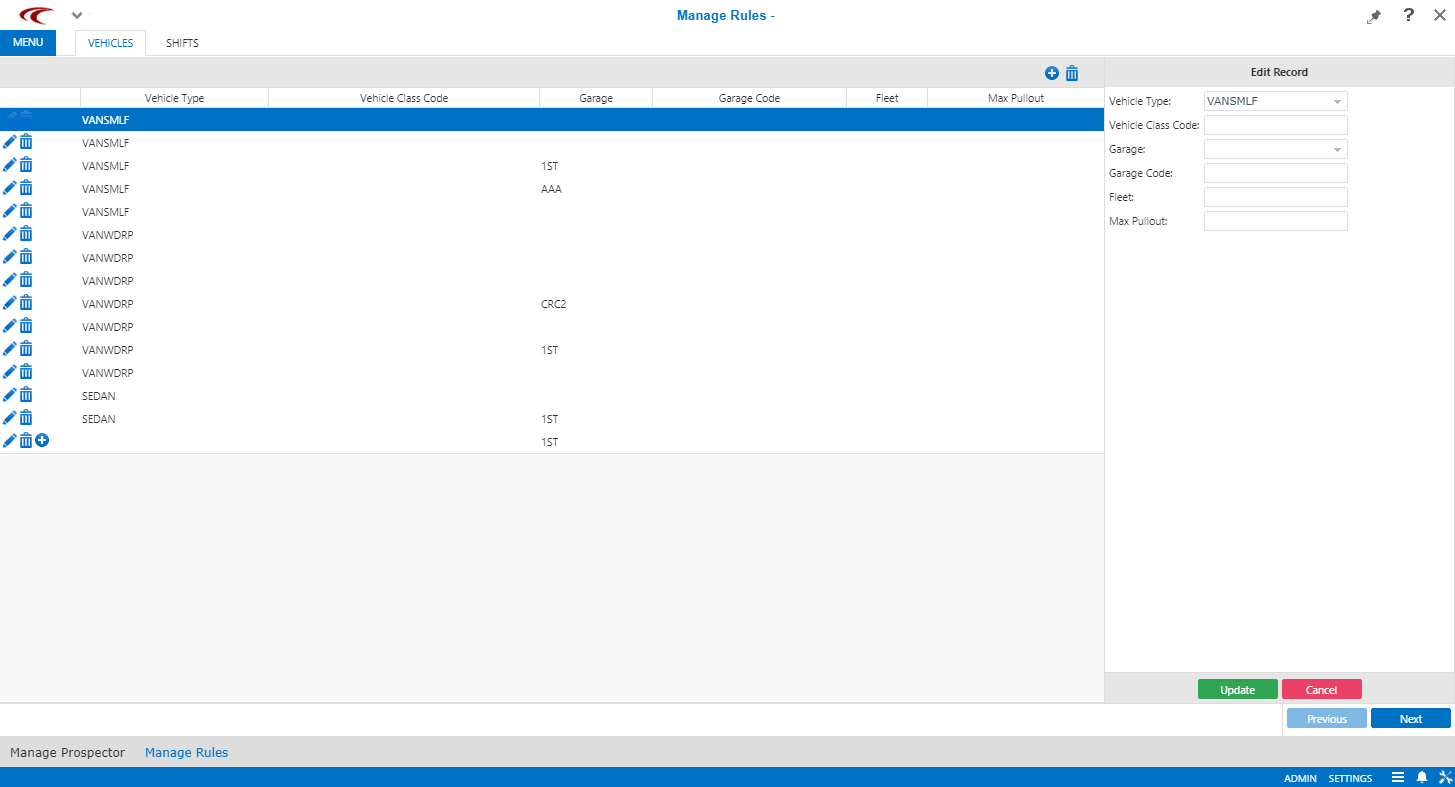Open the Manage Prospector link
1455x787 pixels.
[67, 752]
